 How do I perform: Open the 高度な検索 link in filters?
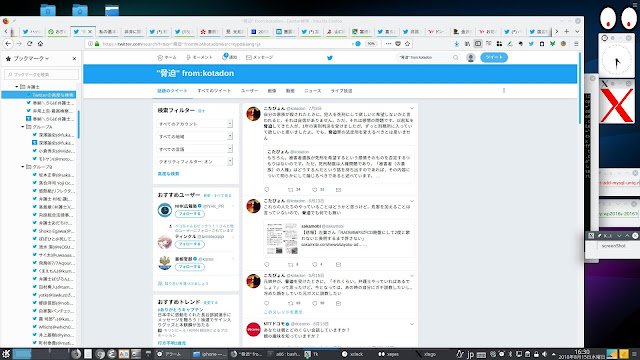click(168, 174)
